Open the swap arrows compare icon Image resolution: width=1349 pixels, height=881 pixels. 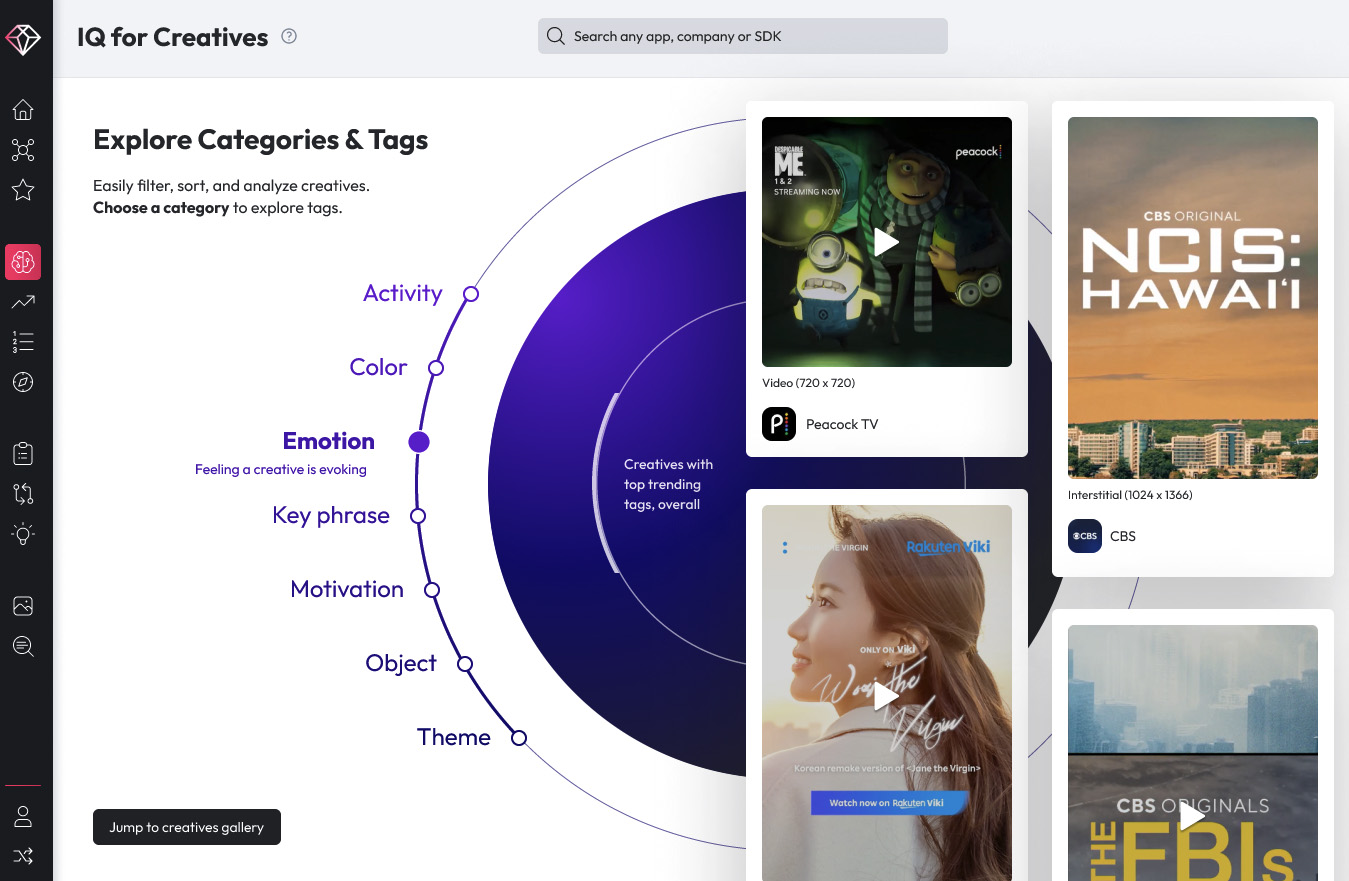point(23,494)
